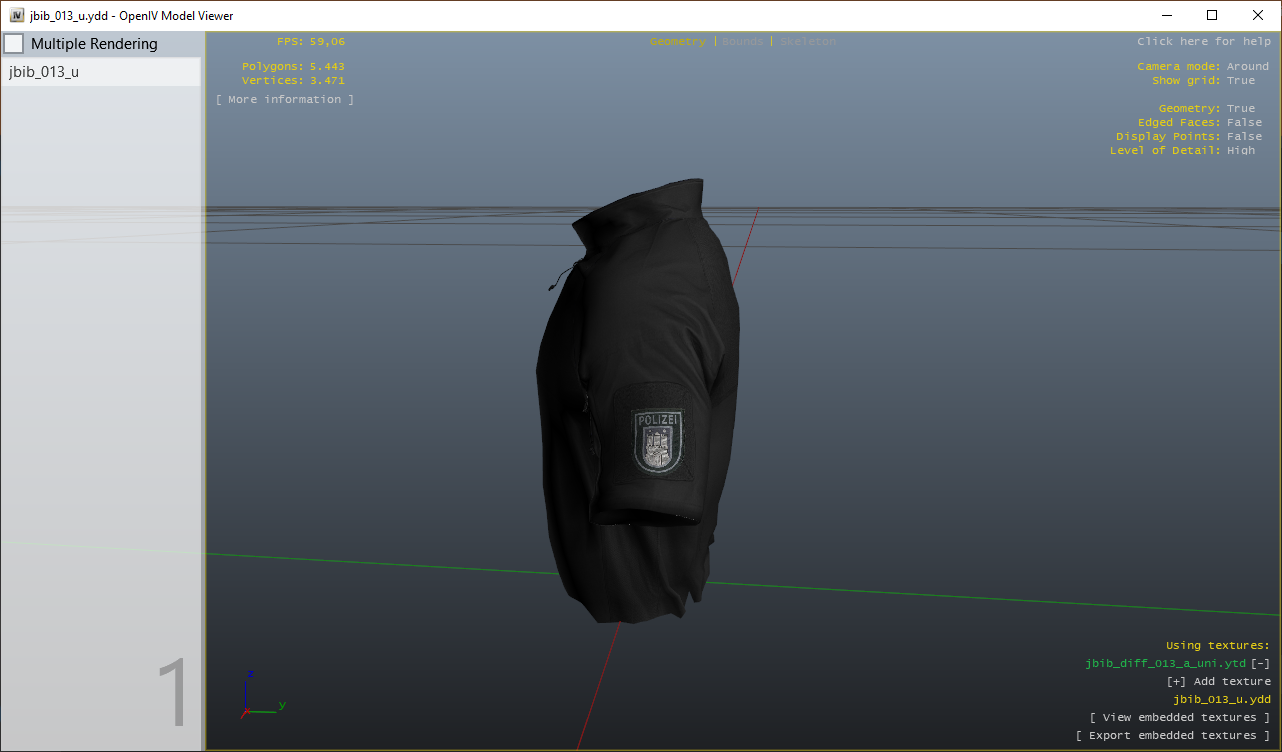Click Export embedded textures
Viewport: 1282px width, 752px height.
(x=1173, y=736)
